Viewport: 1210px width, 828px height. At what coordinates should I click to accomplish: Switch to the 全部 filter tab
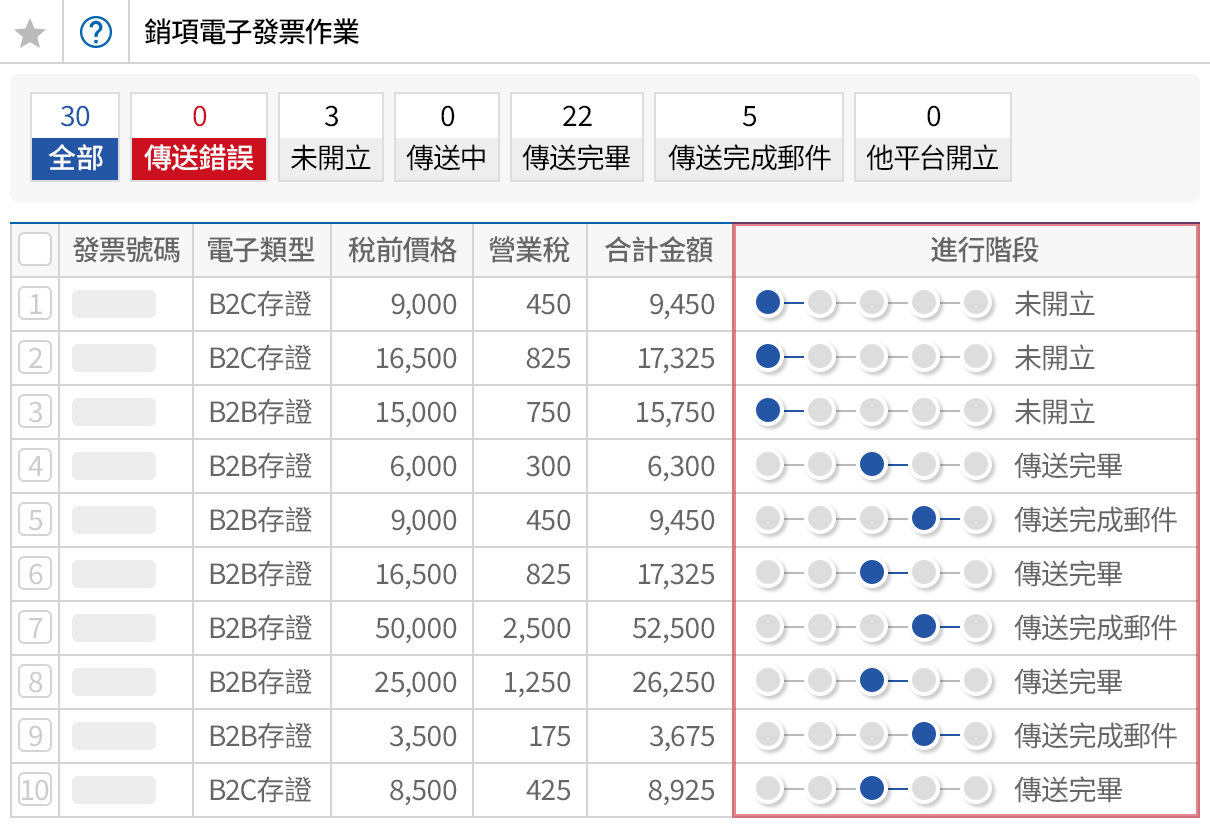pos(74,135)
